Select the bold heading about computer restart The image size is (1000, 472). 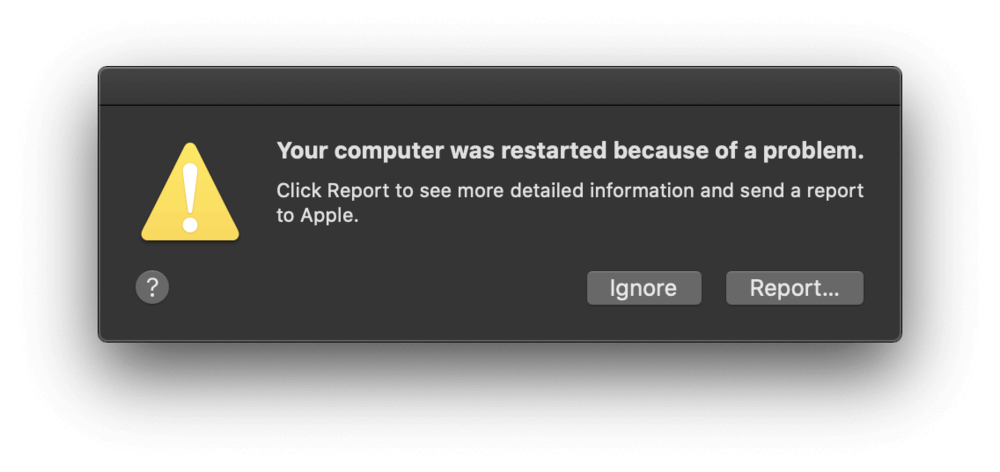pos(570,152)
